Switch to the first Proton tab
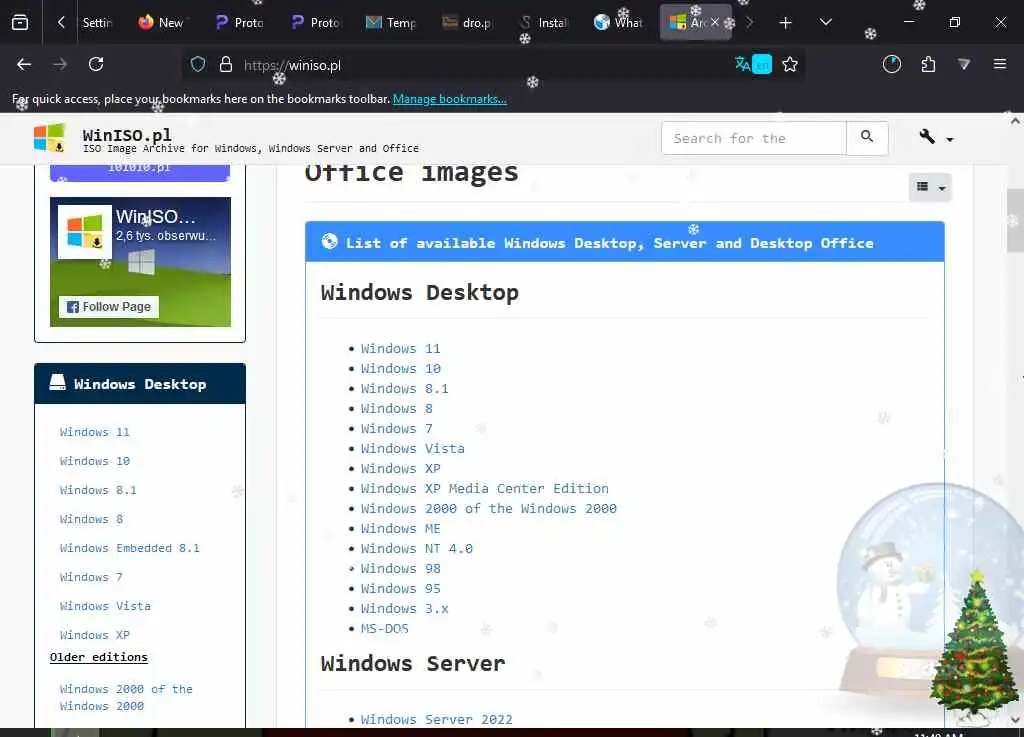This screenshot has width=1024, height=737. tap(239, 23)
